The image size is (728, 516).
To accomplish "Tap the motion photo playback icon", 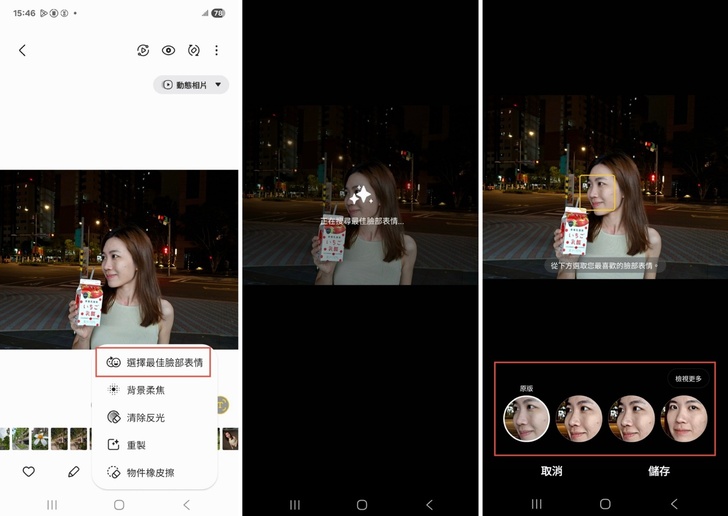I will [x=143, y=50].
